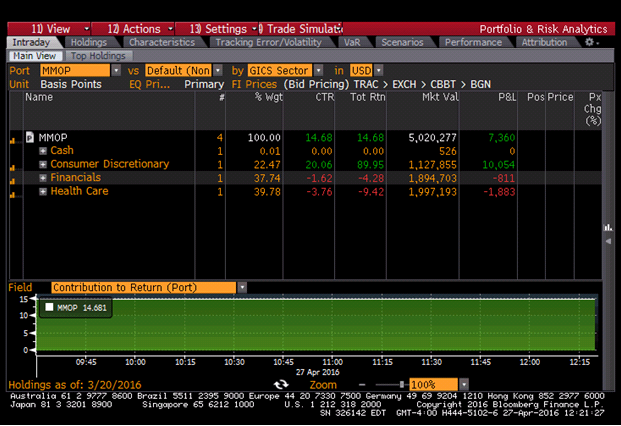Click the chart icon beside the MMOP row
Image resolution: width=621 pixels, height=426 pixels.
tap(12, 138)
